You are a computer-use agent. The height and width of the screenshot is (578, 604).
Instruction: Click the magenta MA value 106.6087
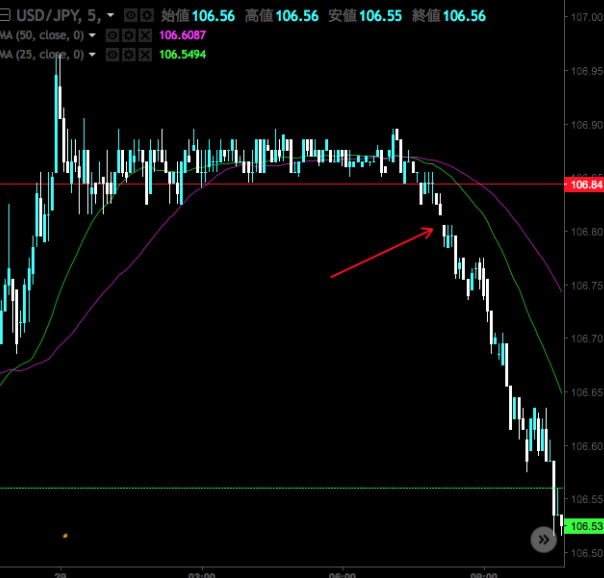pyautogui.click(x=183, y=35)
